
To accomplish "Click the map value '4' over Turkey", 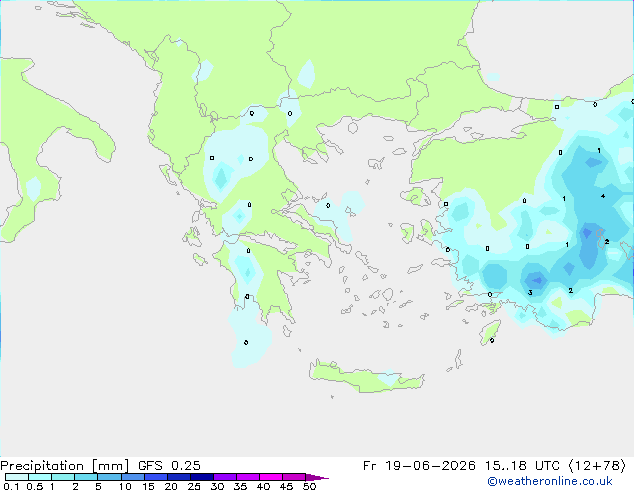I will coord(603,196).
